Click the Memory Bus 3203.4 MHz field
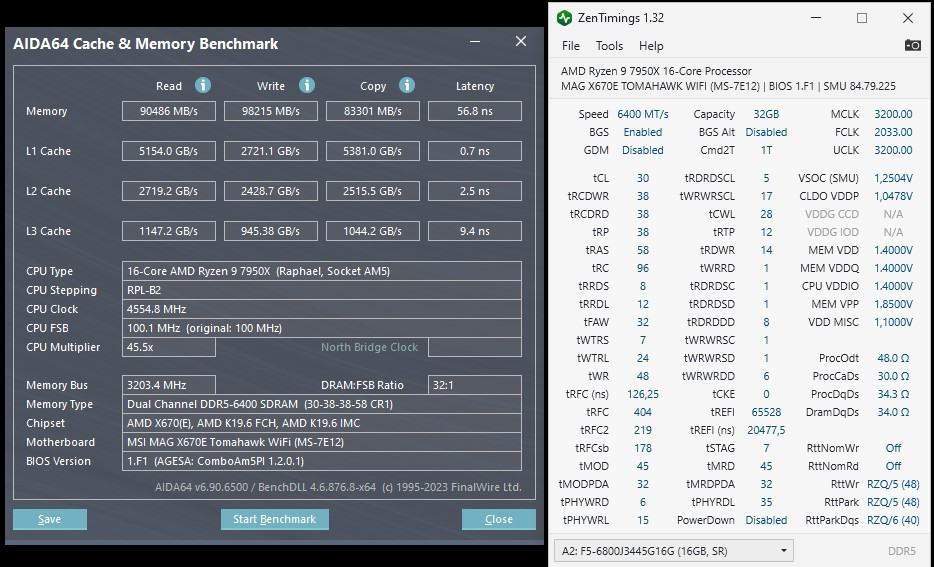Image resolution: width=934 pixels, height=567 pixels. 169,385
